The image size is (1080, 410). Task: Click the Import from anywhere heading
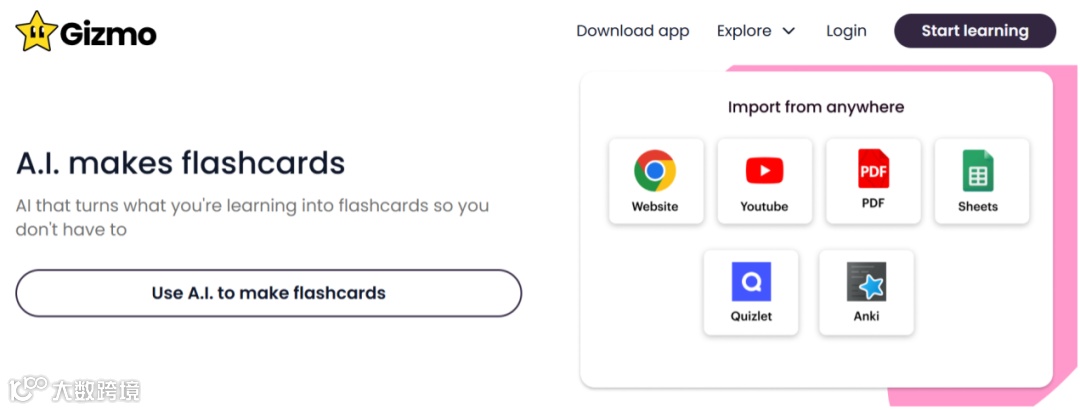(x=815, y=107)
